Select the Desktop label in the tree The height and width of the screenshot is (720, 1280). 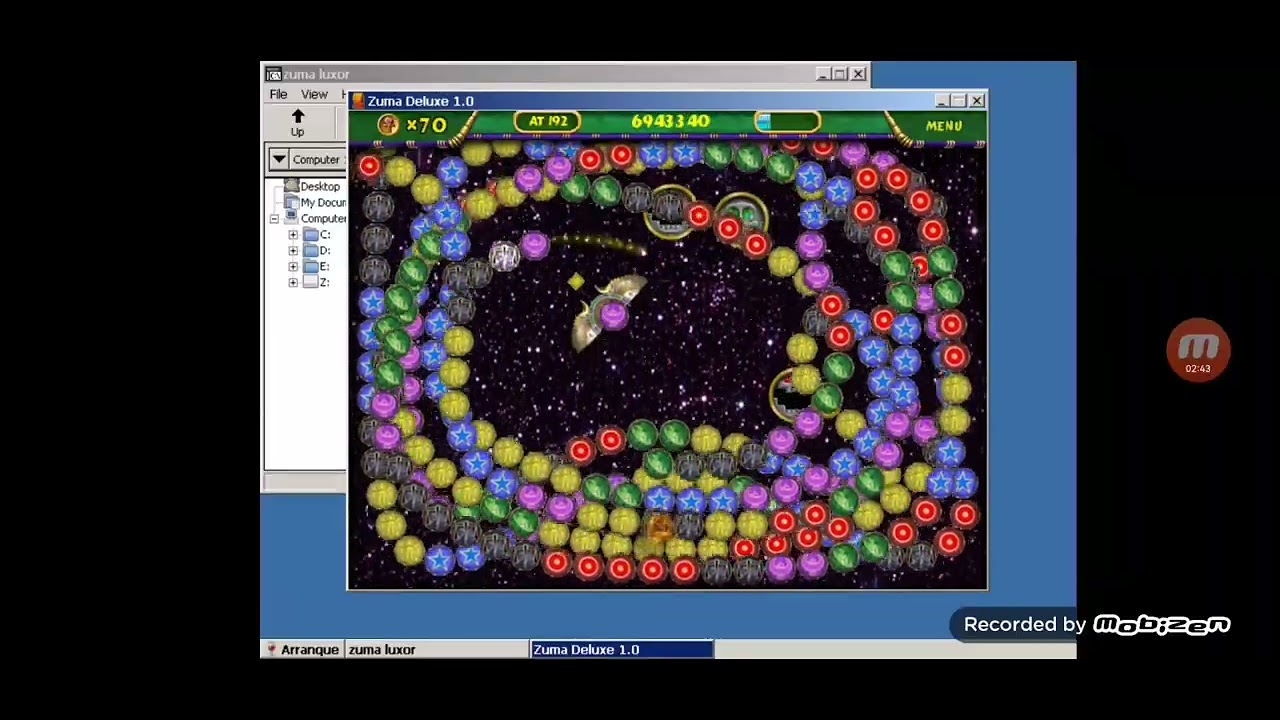320,186
